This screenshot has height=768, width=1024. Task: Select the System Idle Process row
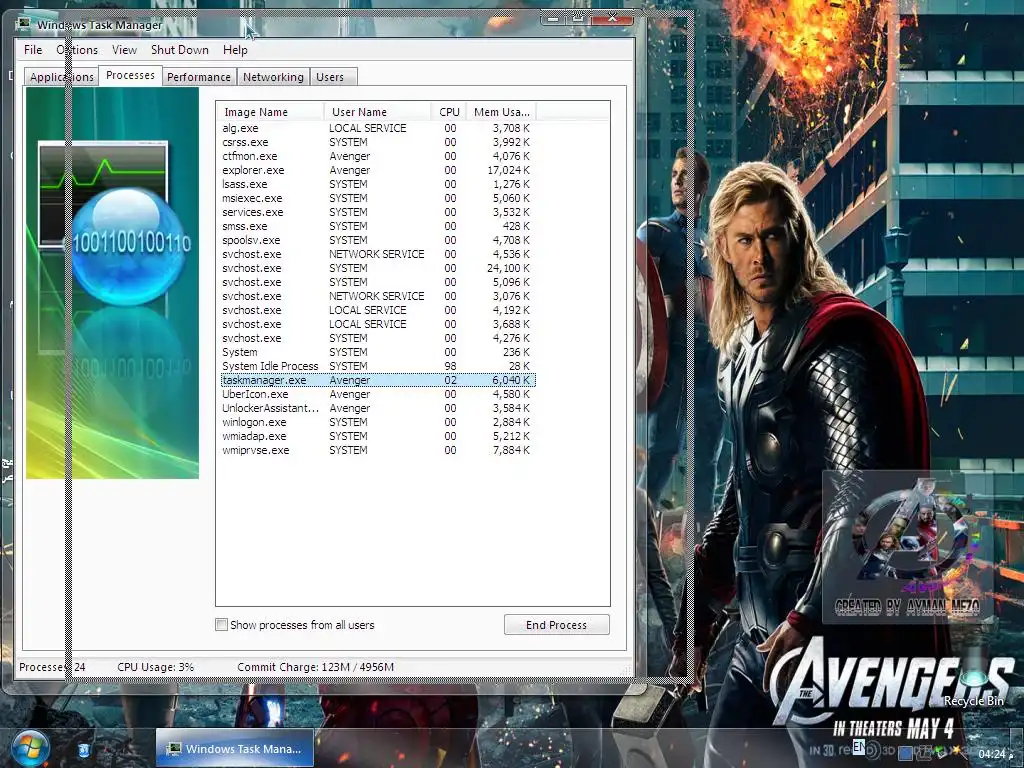click(377, 366)
